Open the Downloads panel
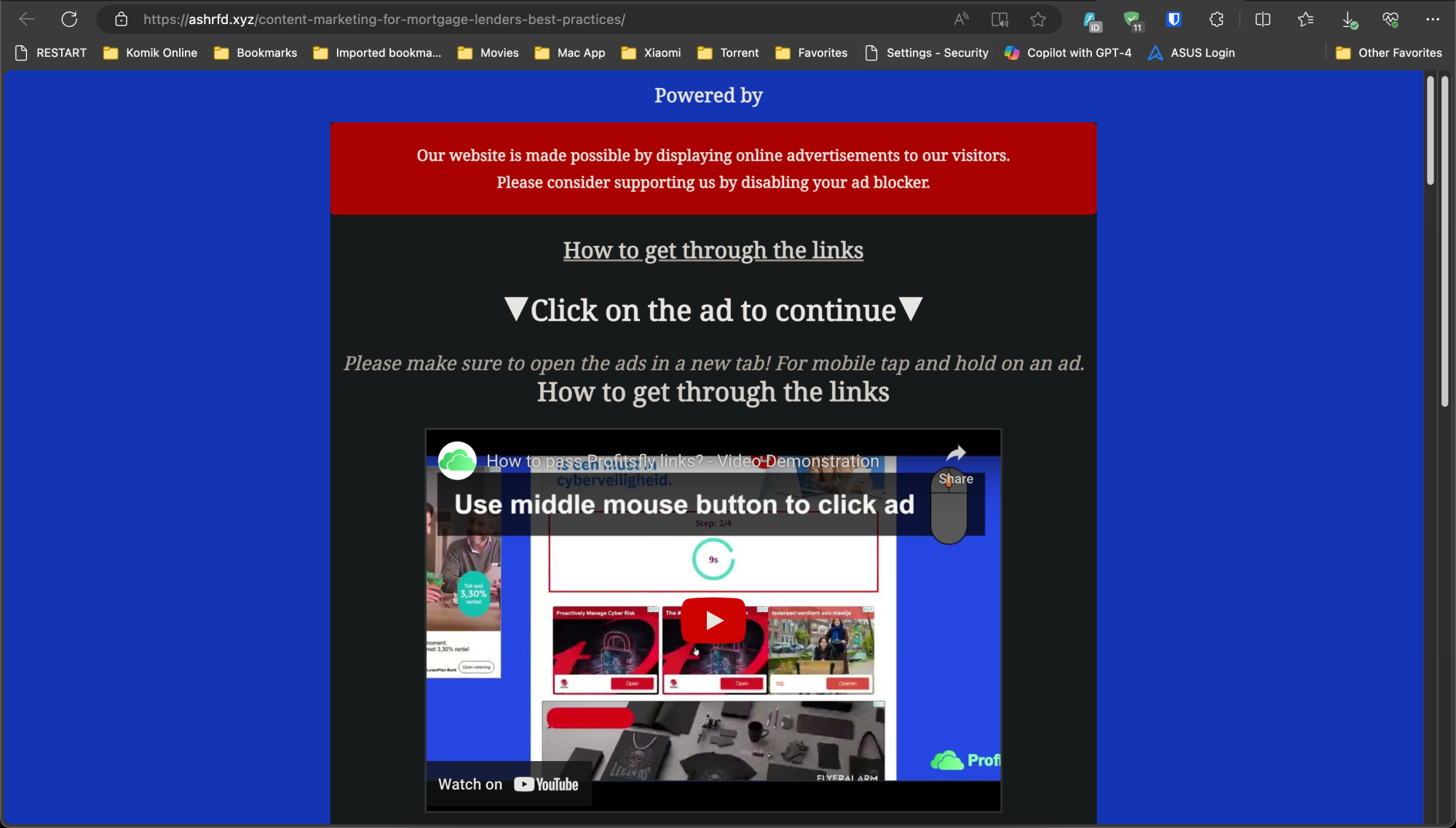Viewport: 1456px width, 828px height. pyautogui.click(x=1349, y=20)
